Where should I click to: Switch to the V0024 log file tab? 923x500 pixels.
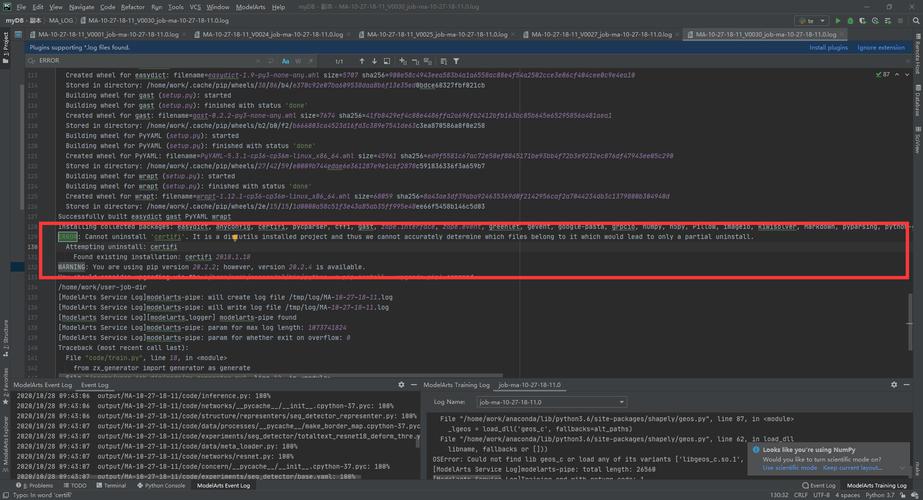click(272, 35)
